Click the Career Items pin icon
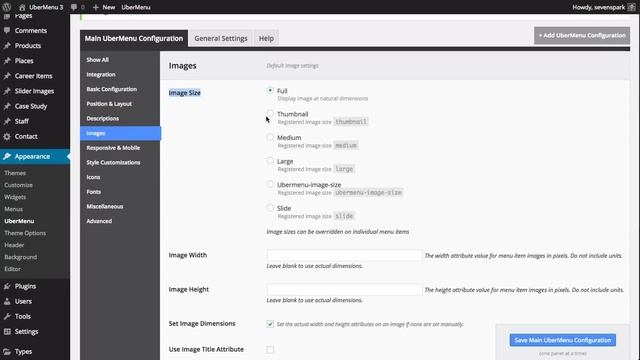 (x=7, y=76)
